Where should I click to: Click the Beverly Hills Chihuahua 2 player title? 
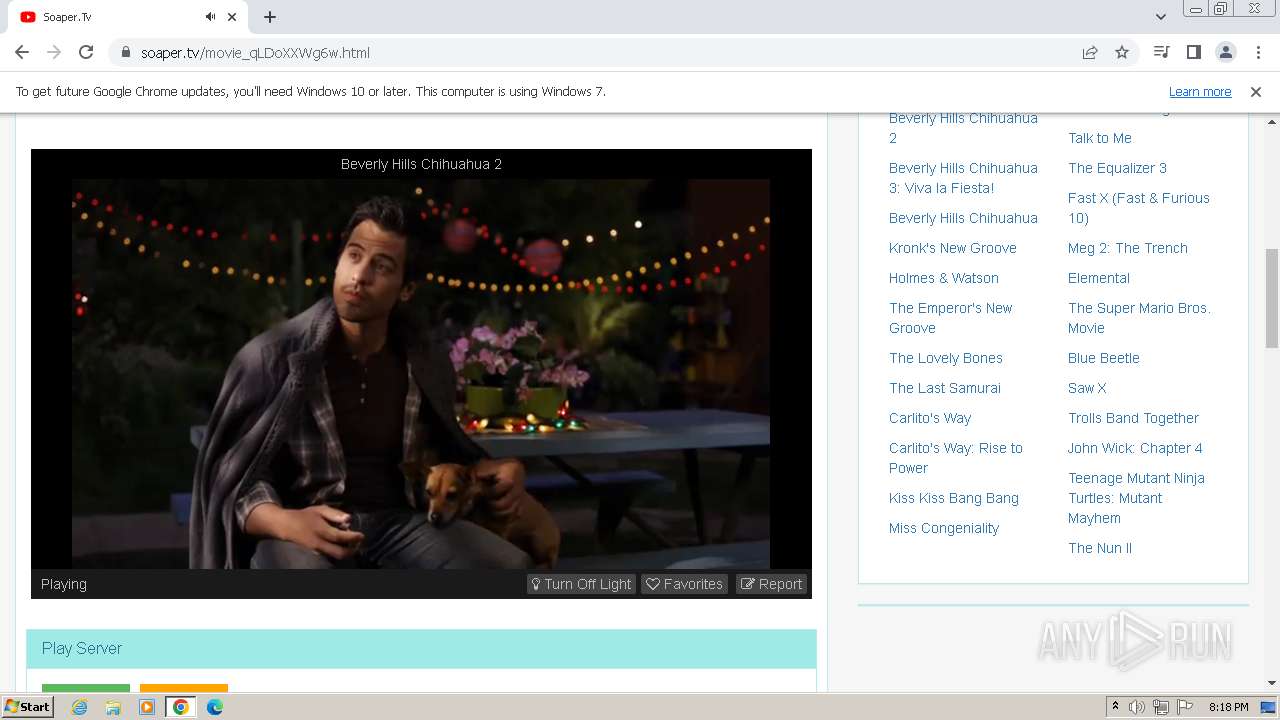(x=421, y=164)
